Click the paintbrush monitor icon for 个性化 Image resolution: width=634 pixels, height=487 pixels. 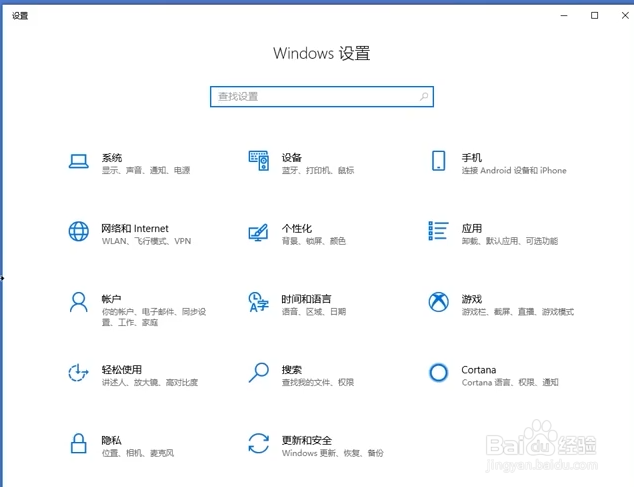[258, 232]
